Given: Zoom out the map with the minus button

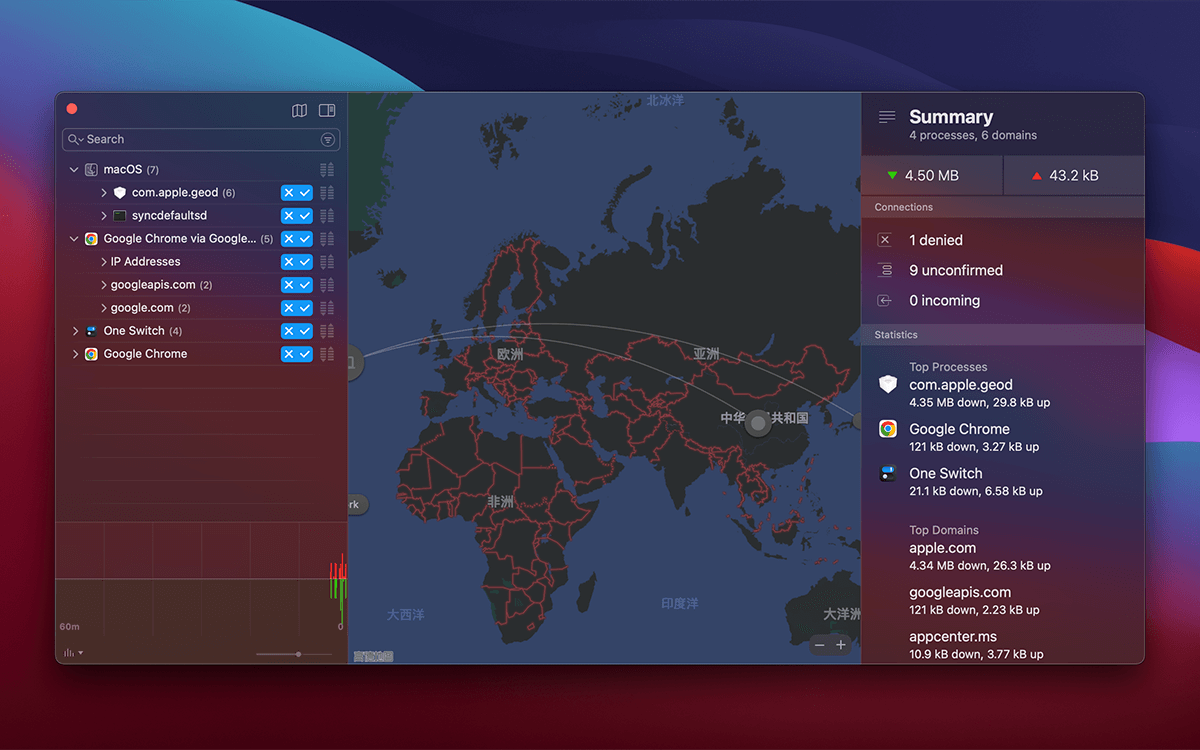Looking at the screenshot, I should click(x=820, y=645).
